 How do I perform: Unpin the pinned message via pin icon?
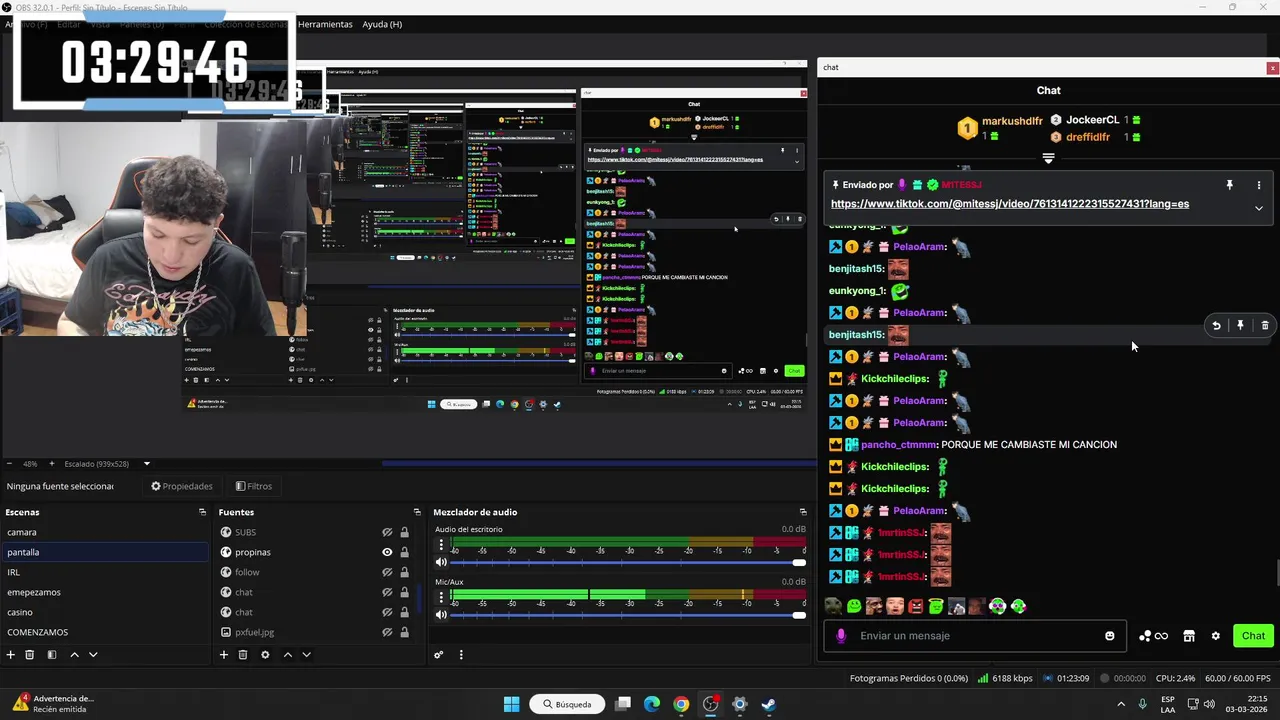1230,185
